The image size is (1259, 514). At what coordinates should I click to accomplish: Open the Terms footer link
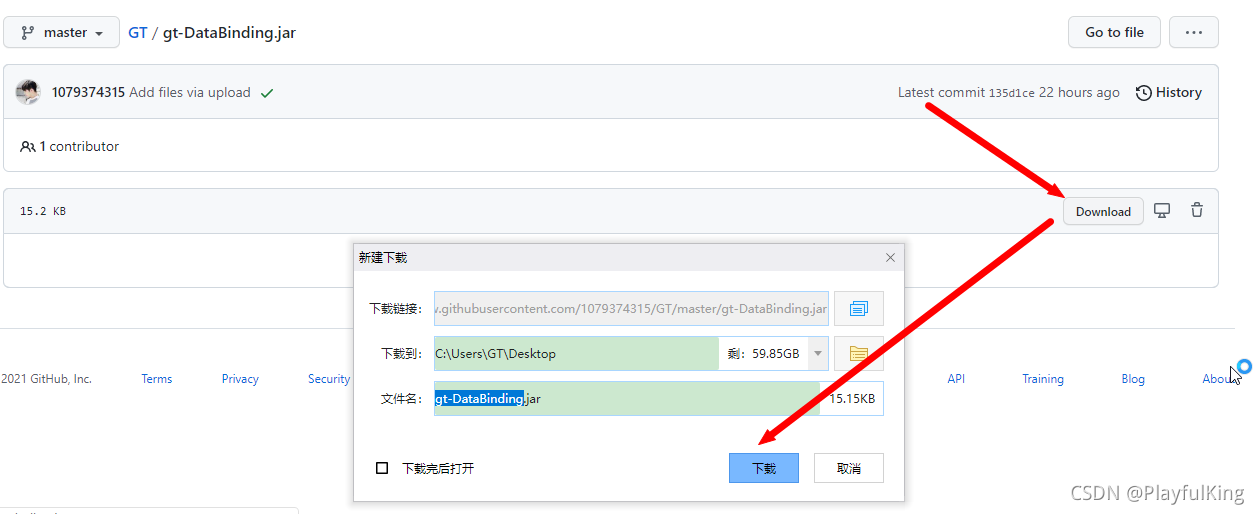tap(156, 379)
